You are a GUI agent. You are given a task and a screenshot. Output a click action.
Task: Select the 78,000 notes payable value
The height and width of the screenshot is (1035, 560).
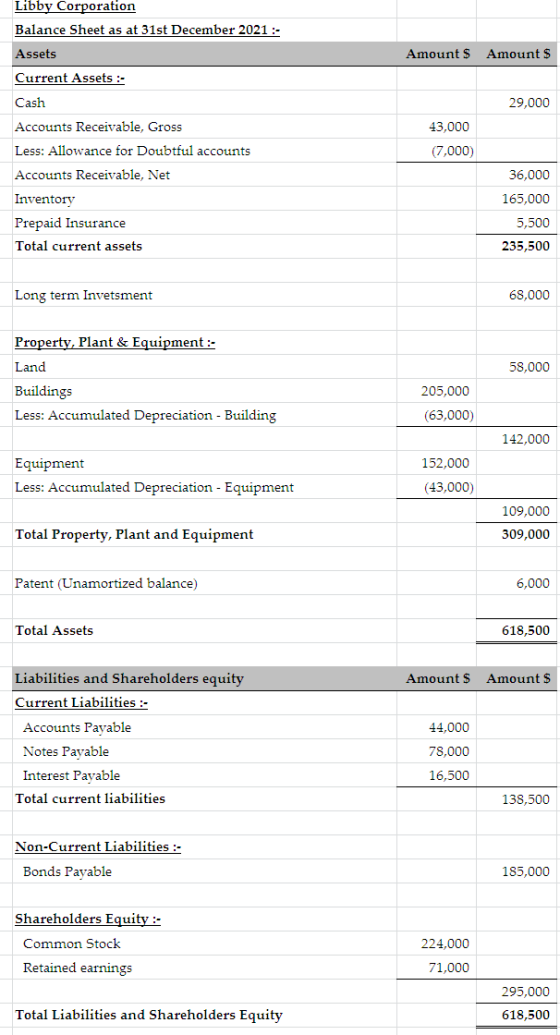tap(449, 752)
